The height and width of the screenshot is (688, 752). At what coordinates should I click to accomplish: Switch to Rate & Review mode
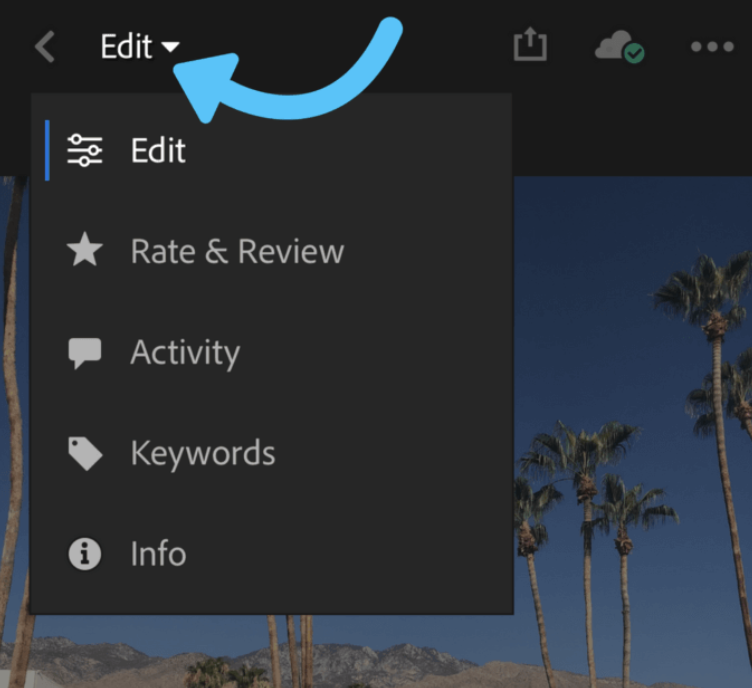tap(237, 251)
